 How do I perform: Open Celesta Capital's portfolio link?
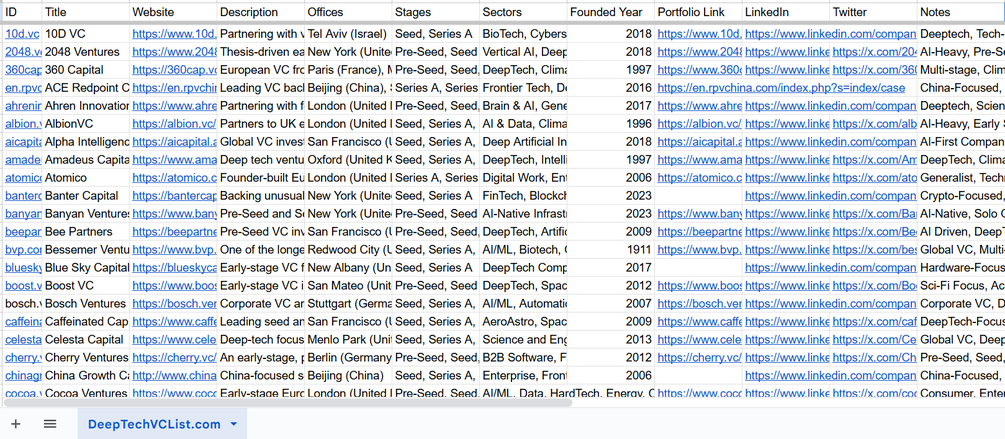[x=699, y=339]
